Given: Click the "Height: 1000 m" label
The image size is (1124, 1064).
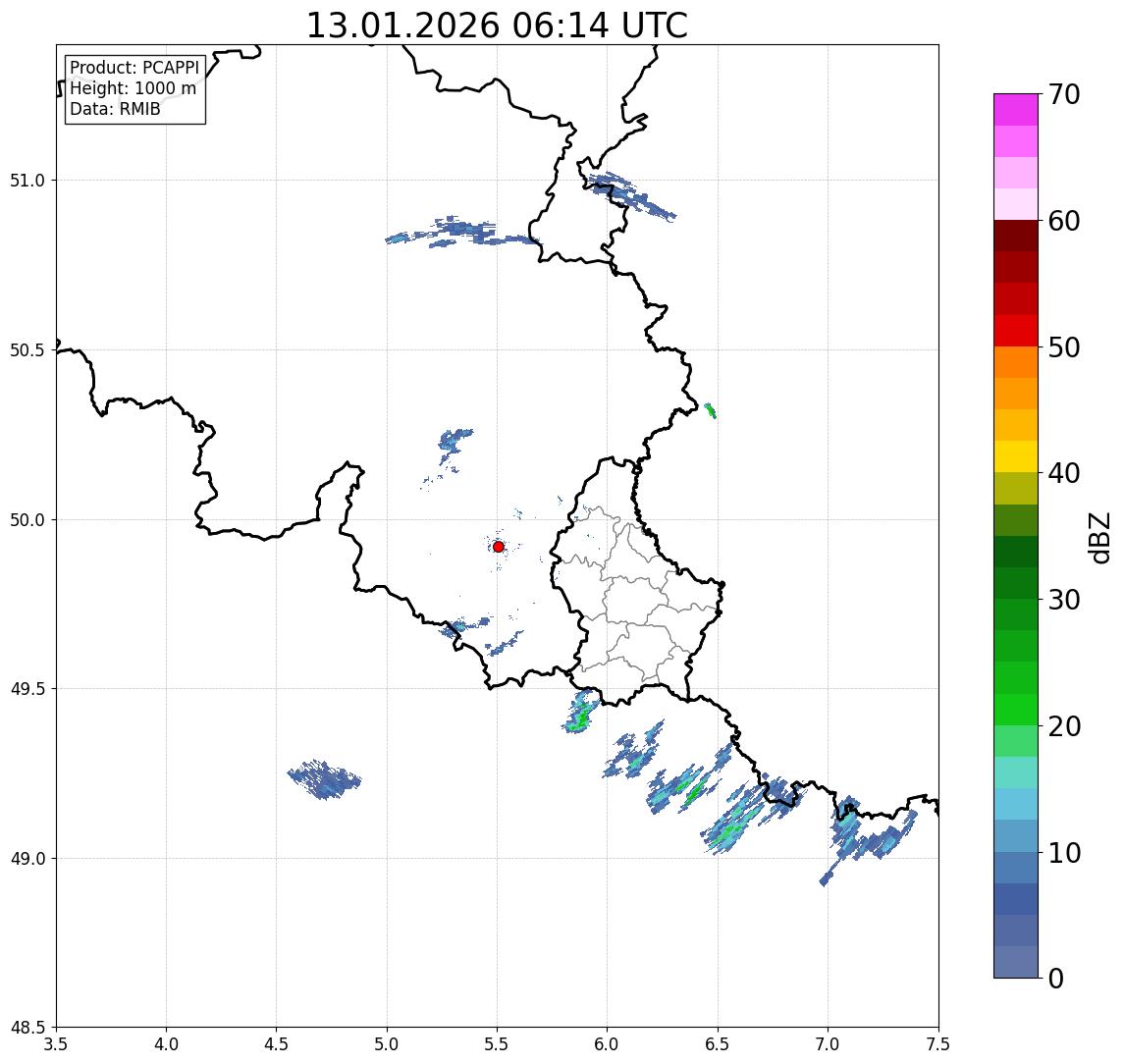Looking at the screenshot, I should pyautogui.click(x=133, y=88).
